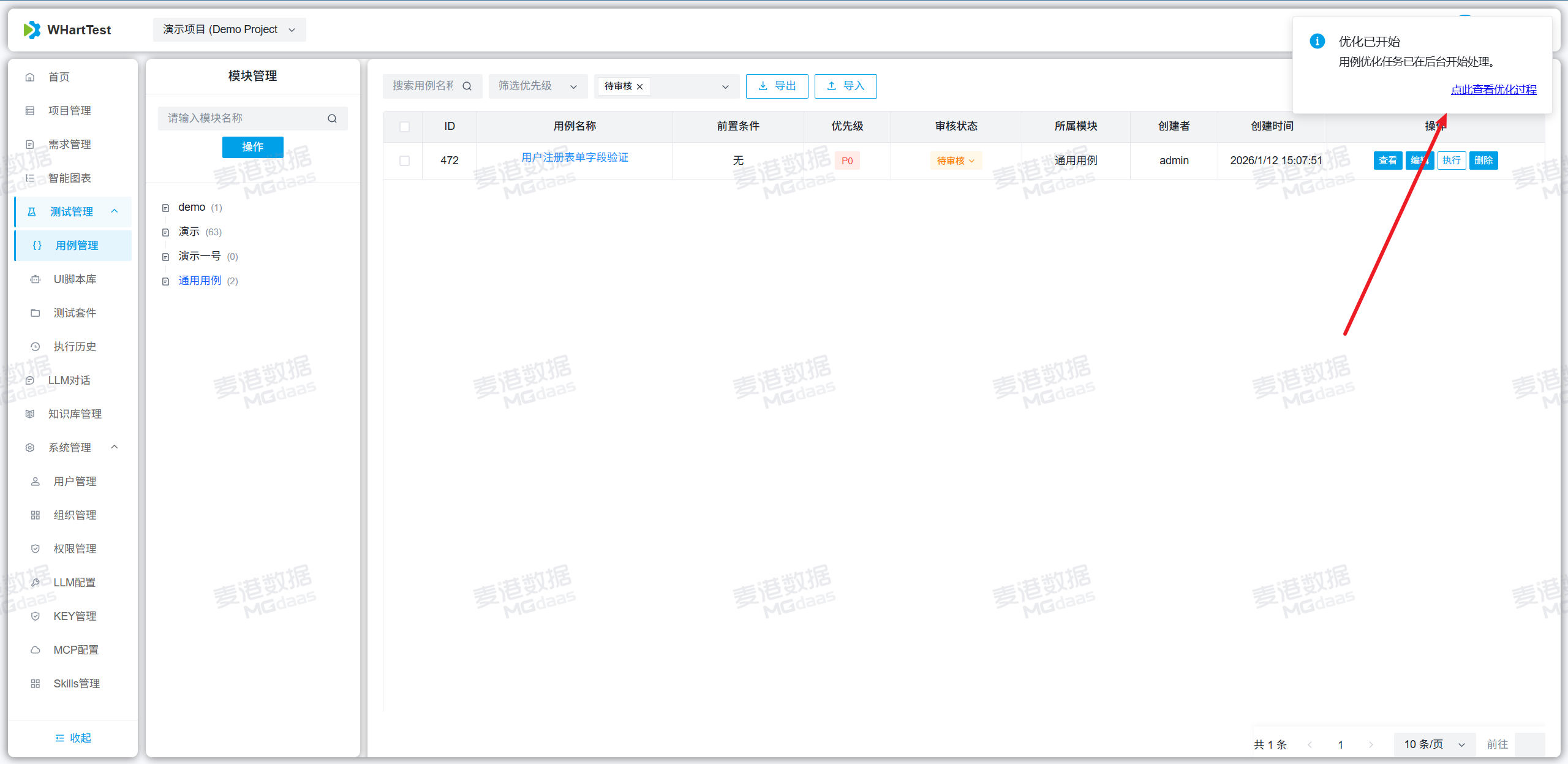This screenshot has width=1568, height=764.
Task: Open the 10 条/页 page size selector
Action: (x=1434, y=744)
